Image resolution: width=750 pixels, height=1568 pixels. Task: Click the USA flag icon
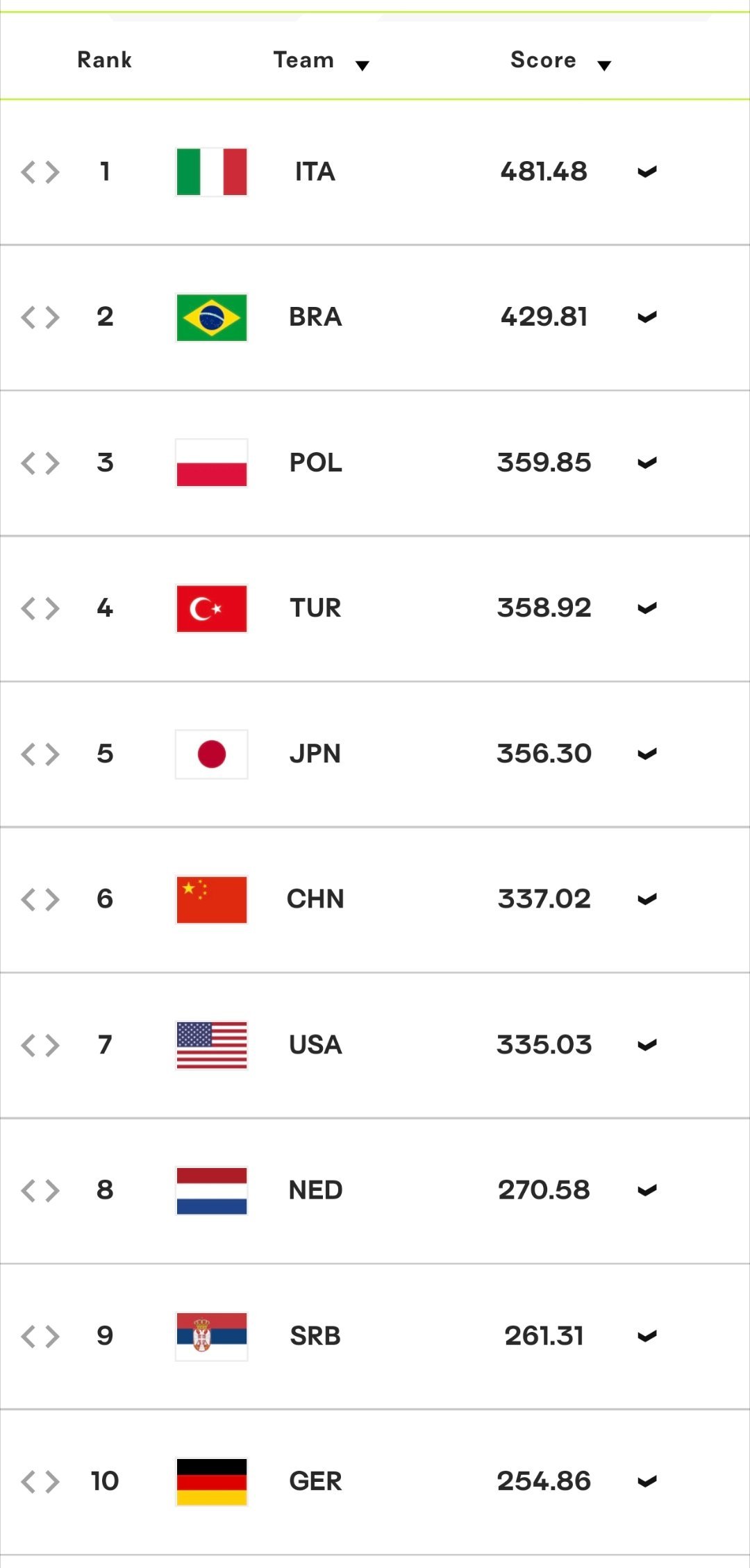[212, 1045]
